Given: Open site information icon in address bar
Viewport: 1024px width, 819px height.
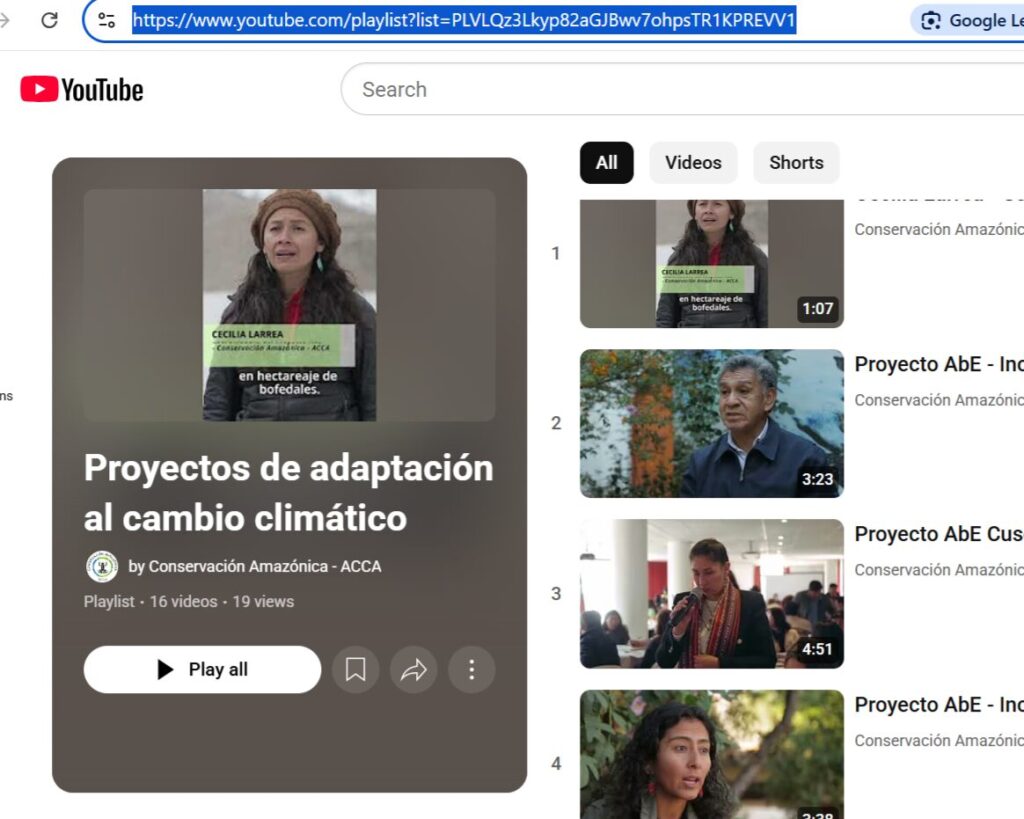Looking at the screenshot, I should coord(106,20).
